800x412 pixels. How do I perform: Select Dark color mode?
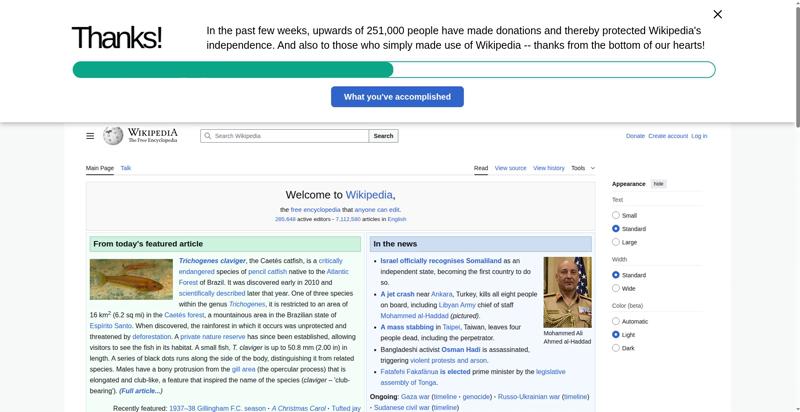[x=616, y=348]
